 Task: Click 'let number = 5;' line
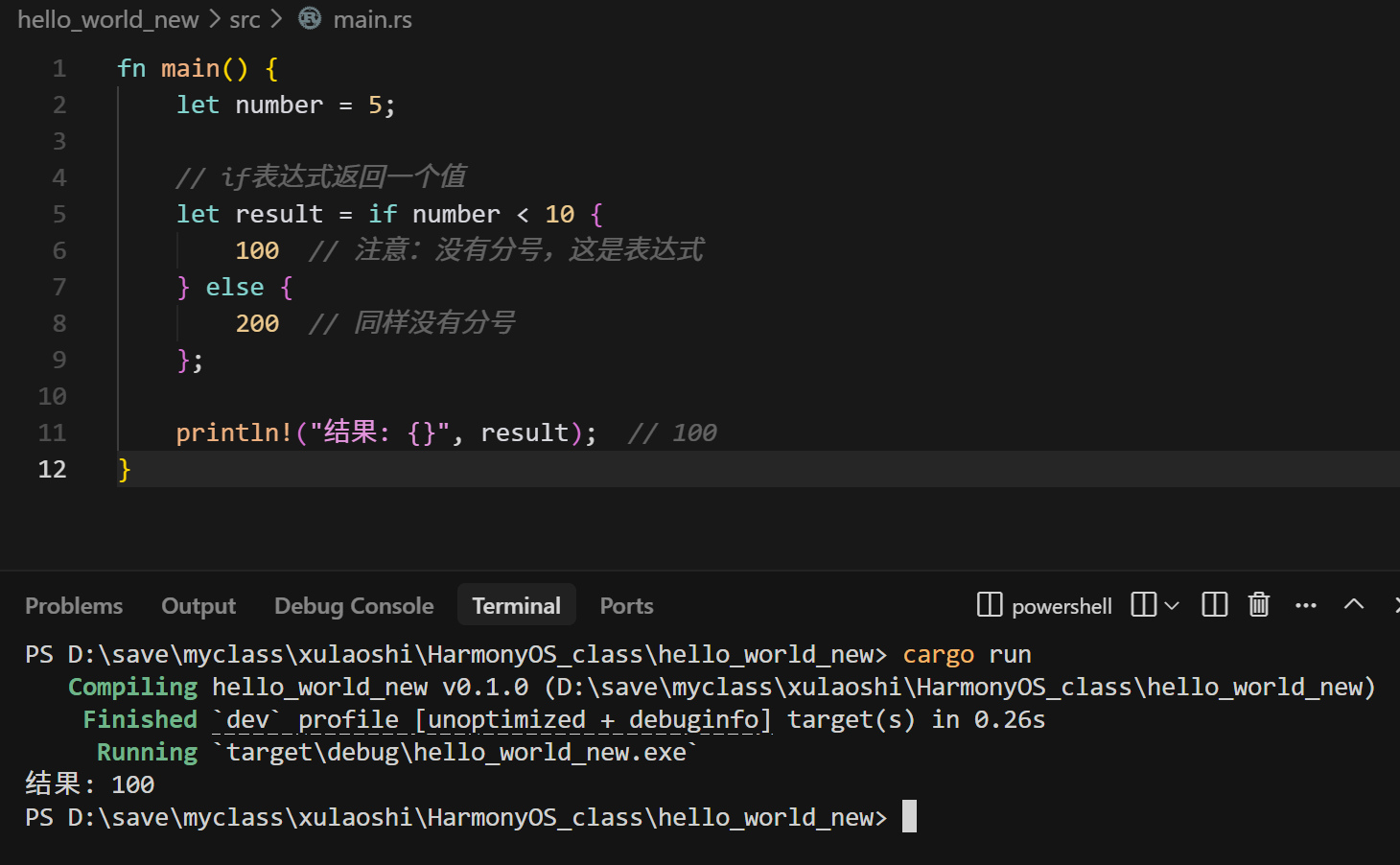286,105
